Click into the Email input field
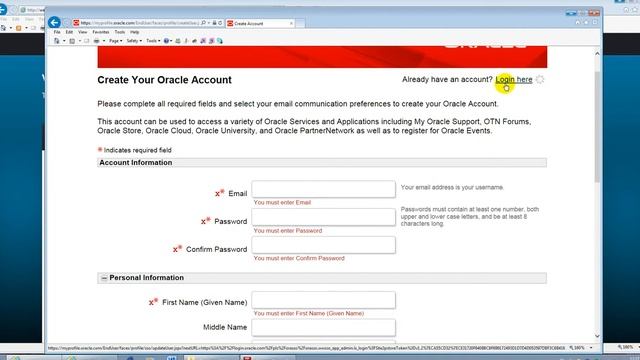The width and height of the screenshot is (640, 360). pos(323,189)
